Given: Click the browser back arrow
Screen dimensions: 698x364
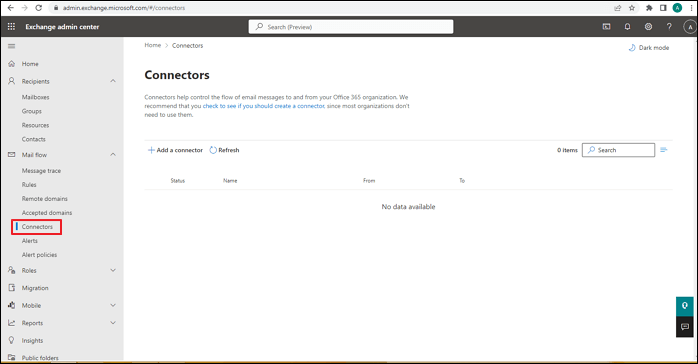Looking at the screenshot, I should 11,8.
